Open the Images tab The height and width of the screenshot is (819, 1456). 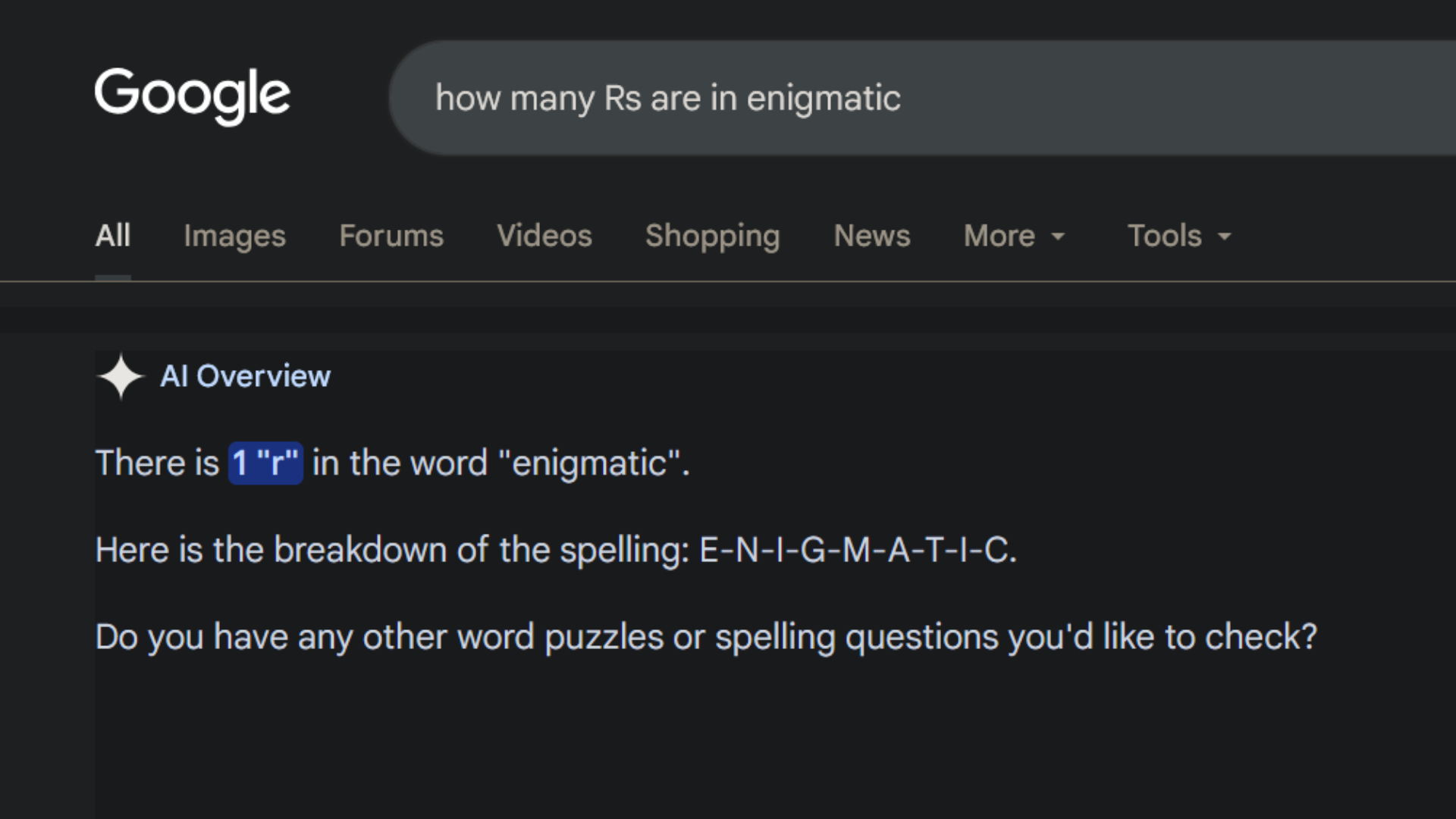(234, 237)
